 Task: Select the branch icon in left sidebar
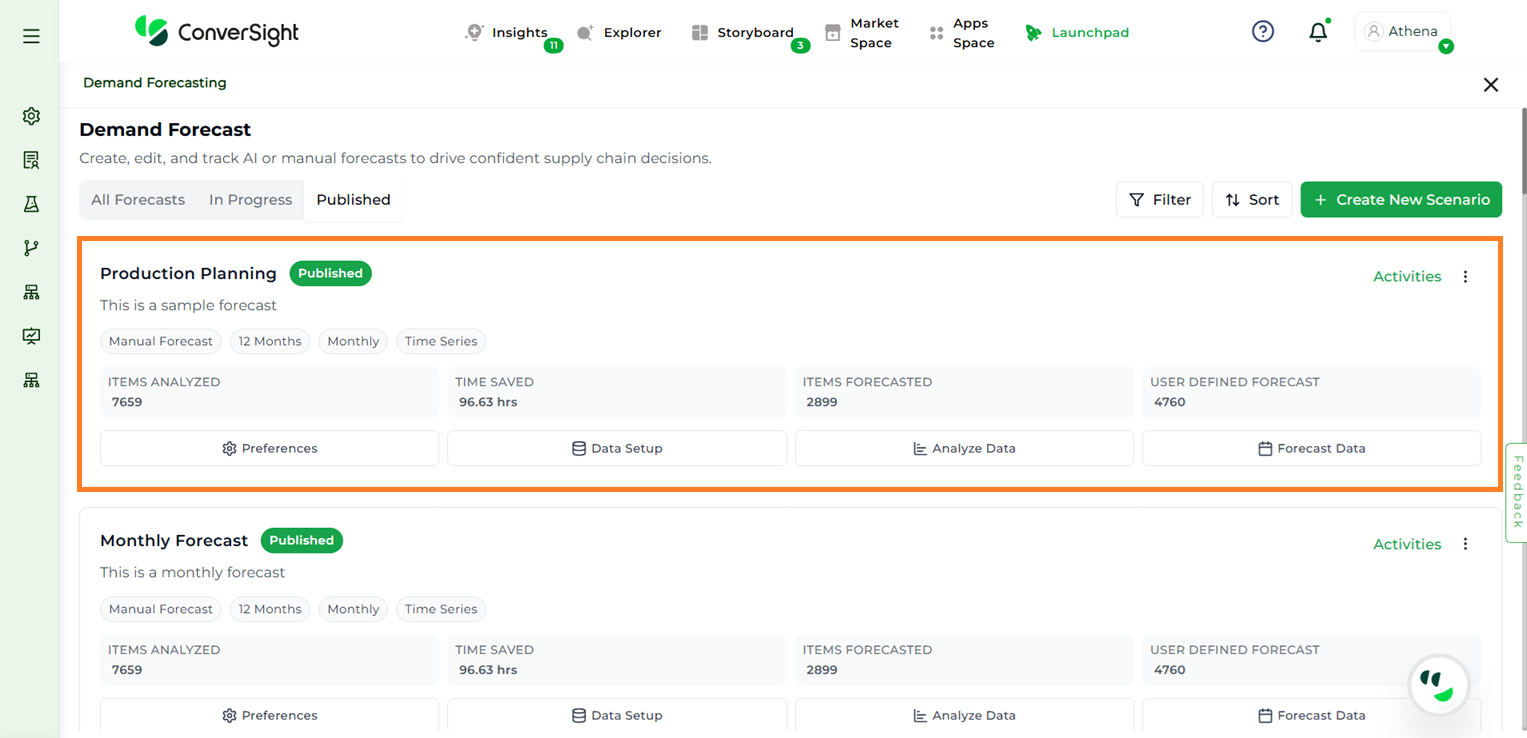pos(31,248)
